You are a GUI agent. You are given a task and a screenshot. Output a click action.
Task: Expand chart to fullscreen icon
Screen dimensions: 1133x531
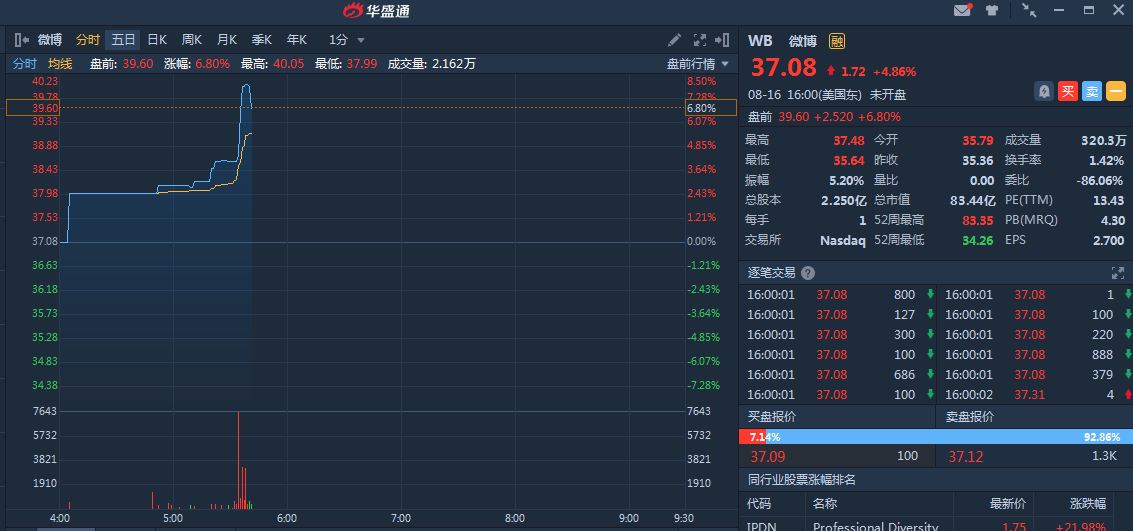[699, 40]
